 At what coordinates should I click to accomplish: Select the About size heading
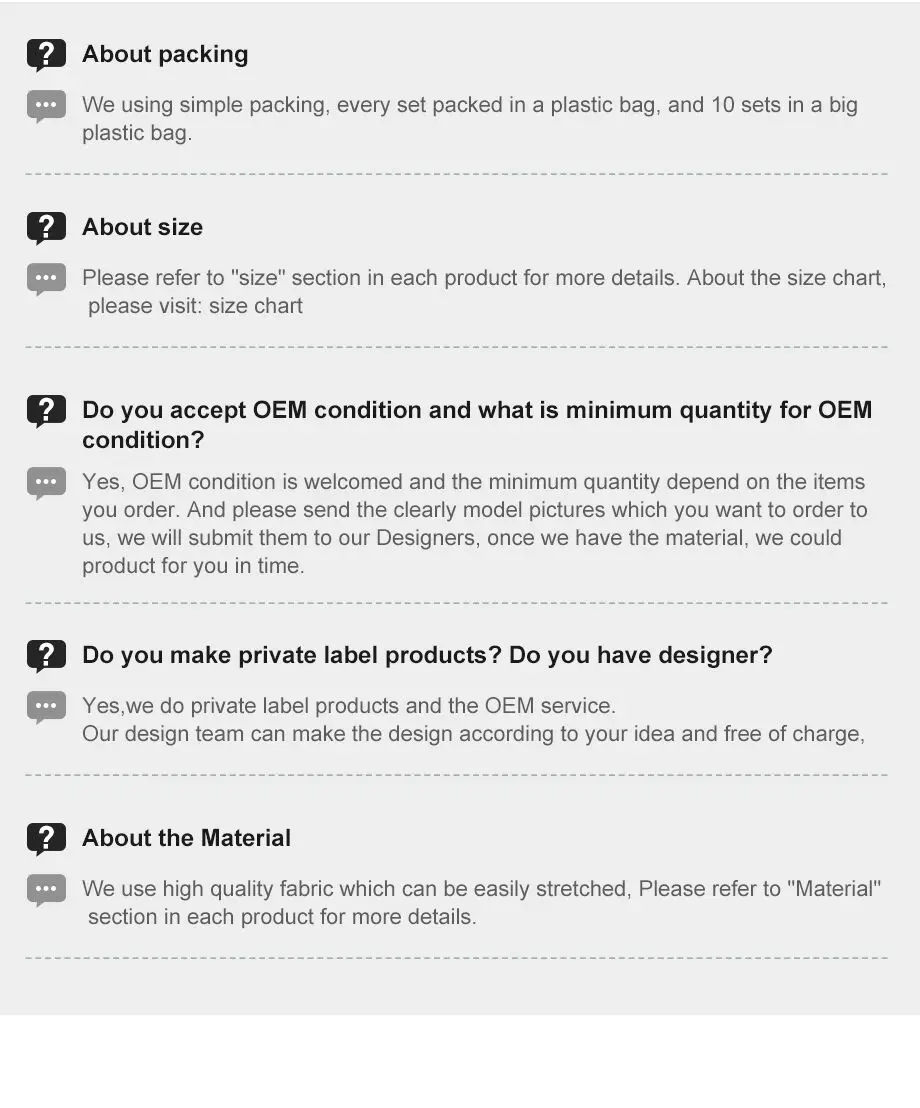142,227
